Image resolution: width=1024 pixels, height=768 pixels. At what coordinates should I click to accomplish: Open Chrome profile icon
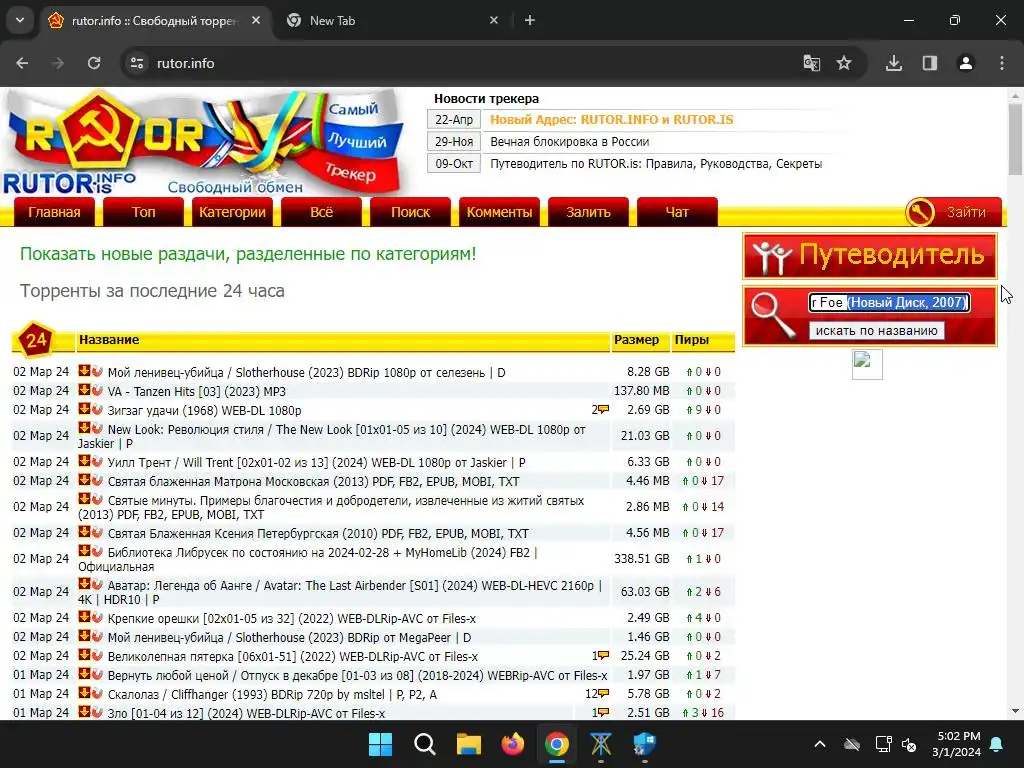[x=966, y=63]
